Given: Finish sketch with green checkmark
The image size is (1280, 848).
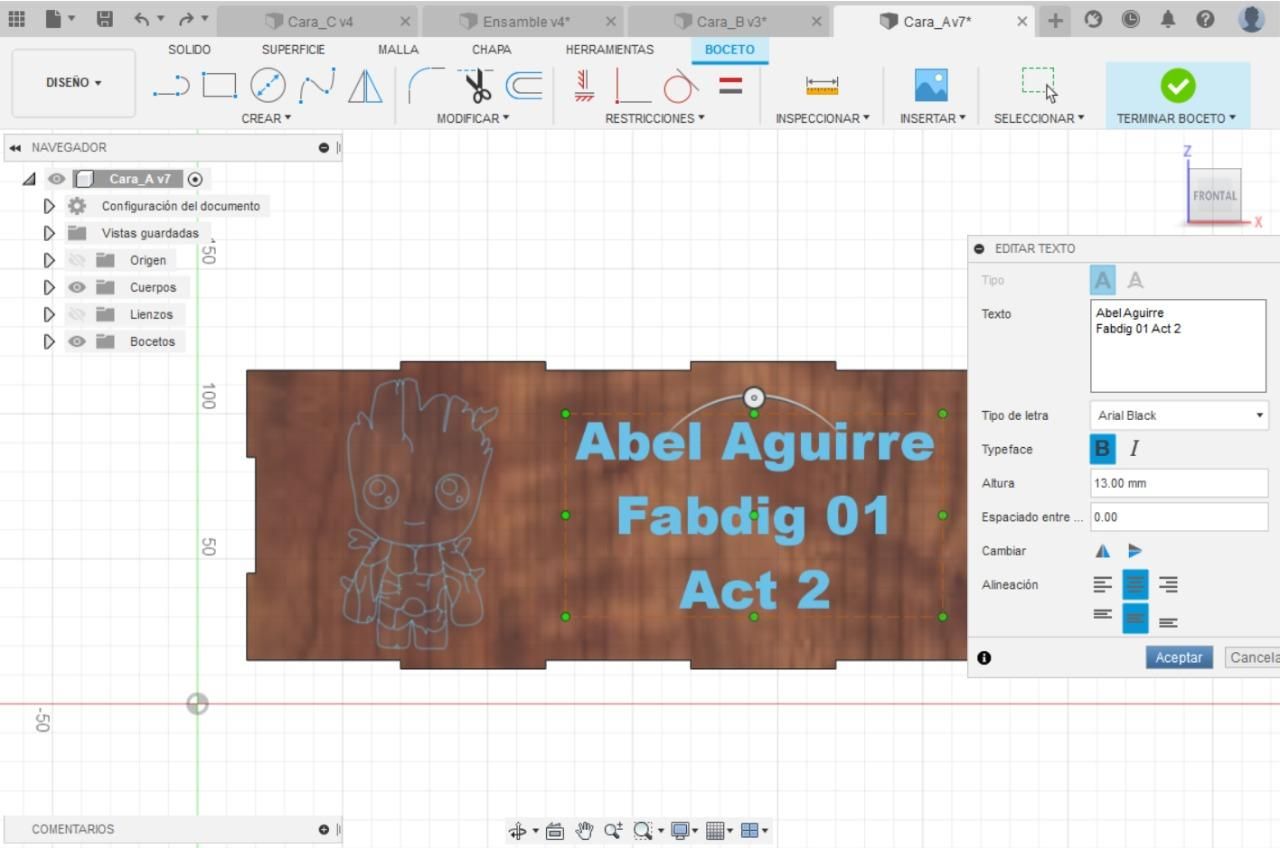Looking at the screenshot, I should coord(1177,86).
